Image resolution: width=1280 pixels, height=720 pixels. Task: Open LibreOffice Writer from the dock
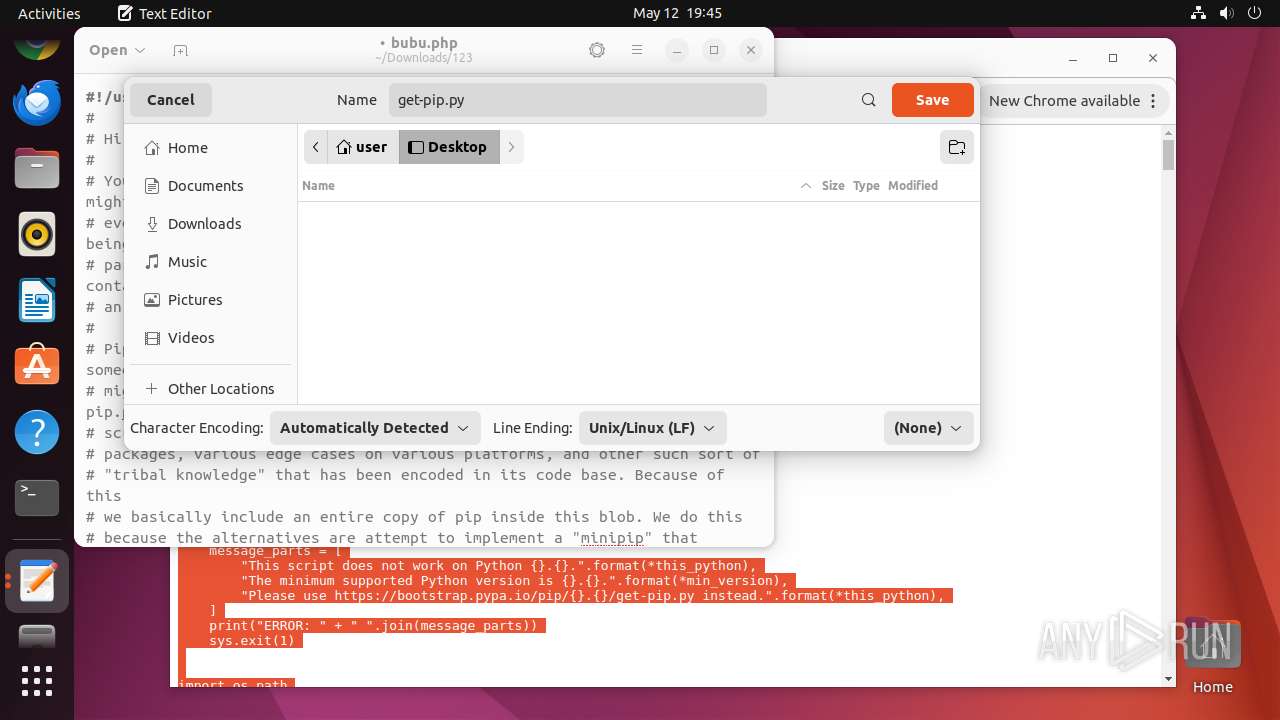[37, 300]
